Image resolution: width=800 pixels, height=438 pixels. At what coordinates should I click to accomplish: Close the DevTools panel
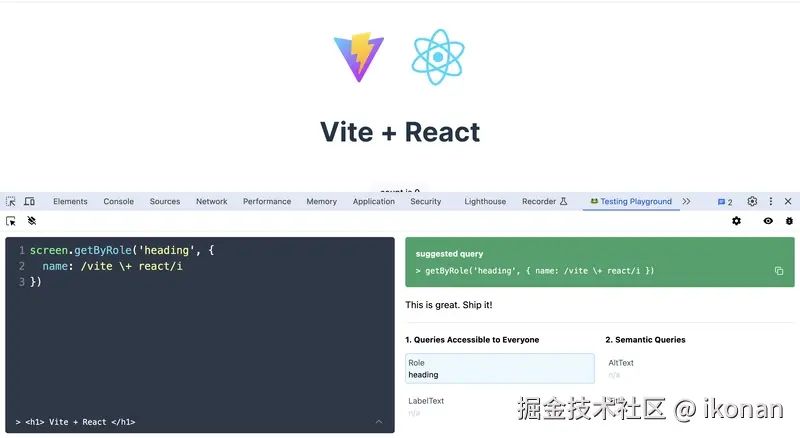[x=788, y=202]
